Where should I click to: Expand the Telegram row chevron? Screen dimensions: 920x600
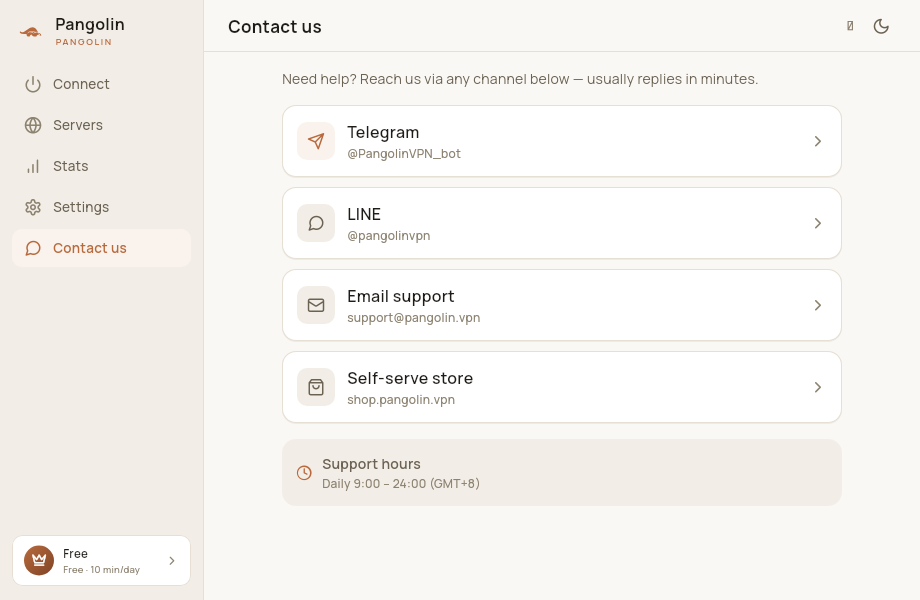(x=818, y=141)
